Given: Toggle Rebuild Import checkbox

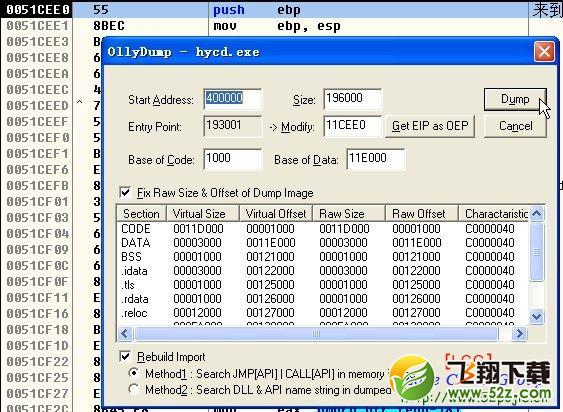Looking at the screenshot, I should coord(125,356).
